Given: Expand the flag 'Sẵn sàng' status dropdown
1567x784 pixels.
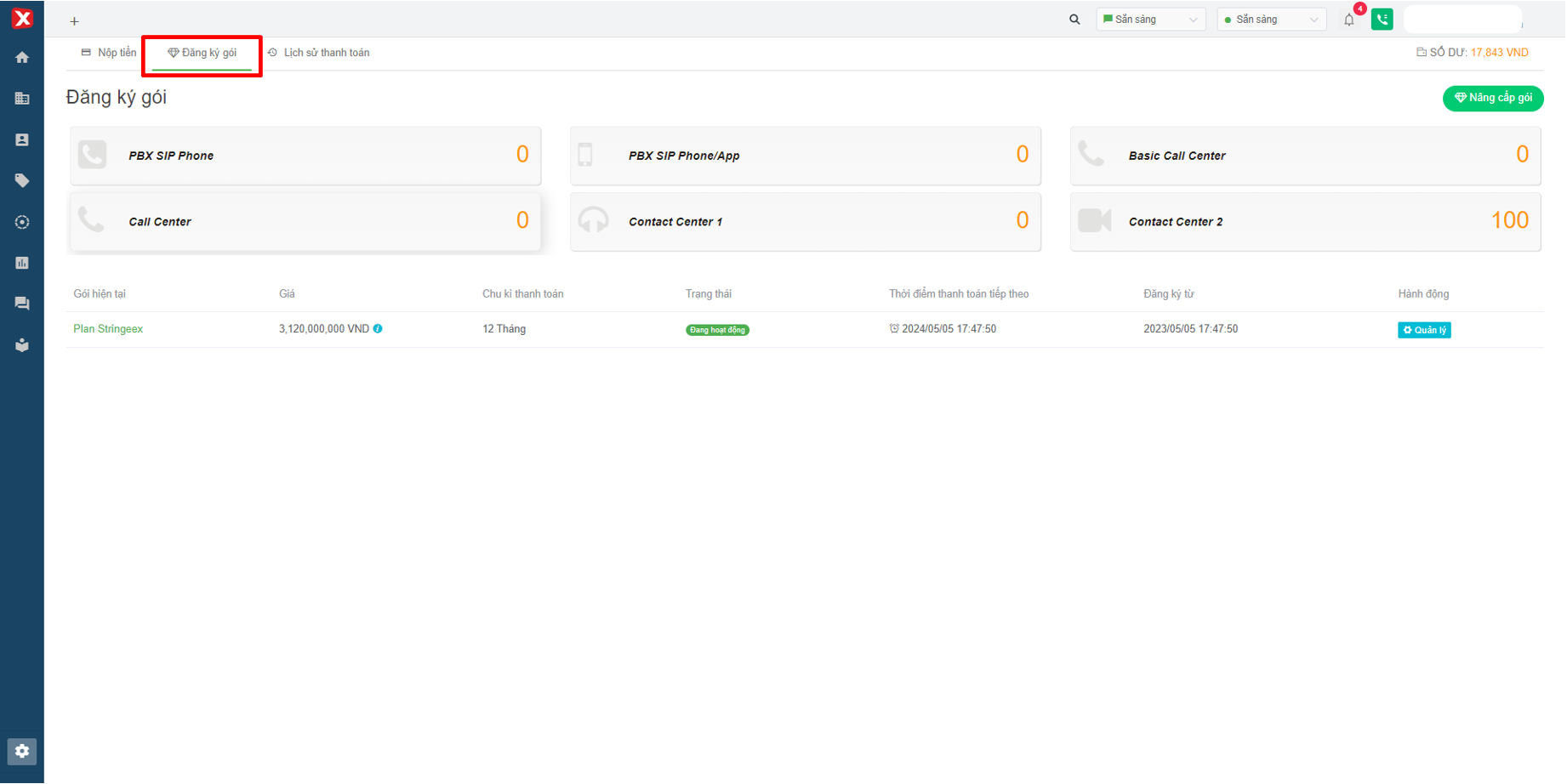Looking at the screenshot, I should [1150, 20].
